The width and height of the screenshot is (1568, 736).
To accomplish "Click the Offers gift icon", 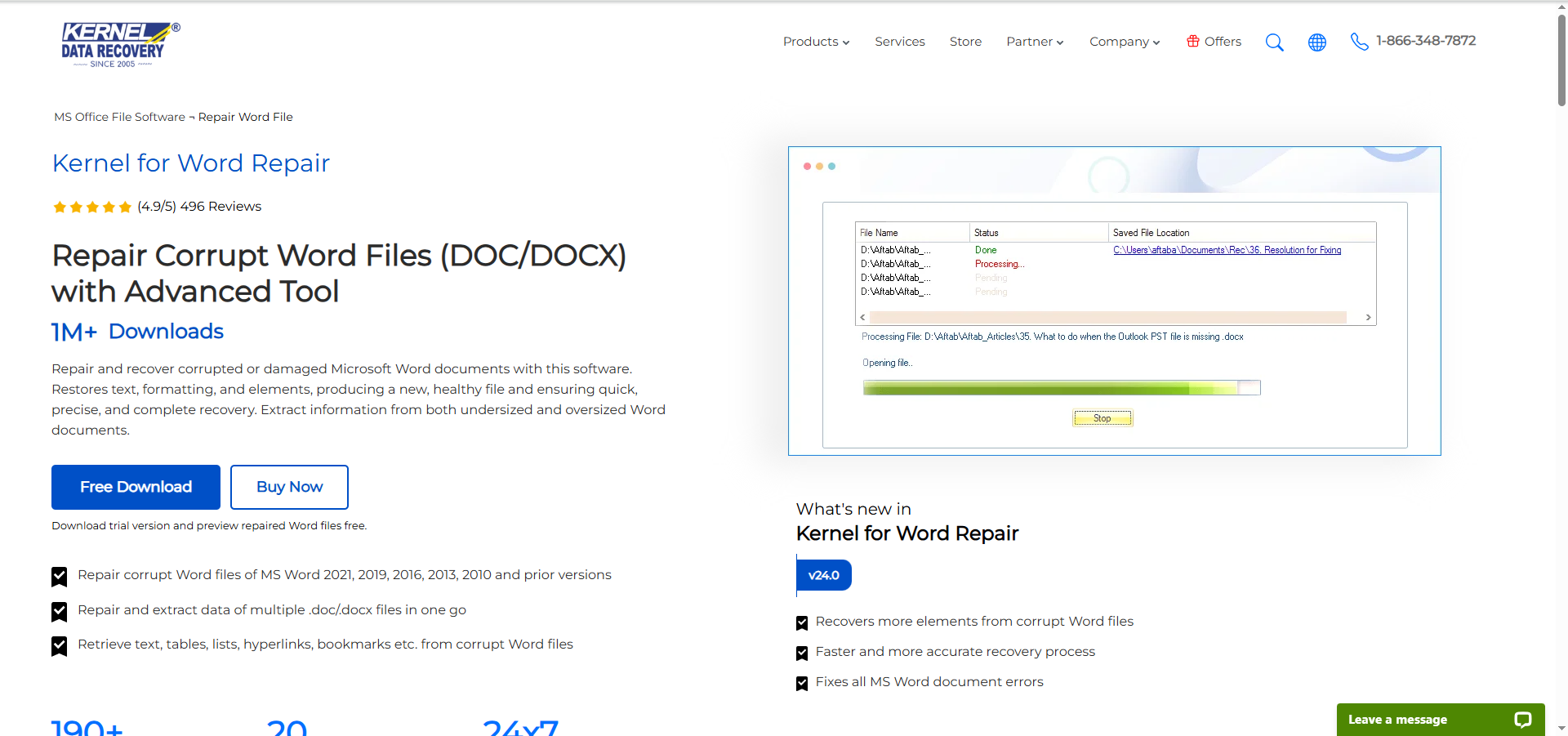I will click(x=1193, y=42).
